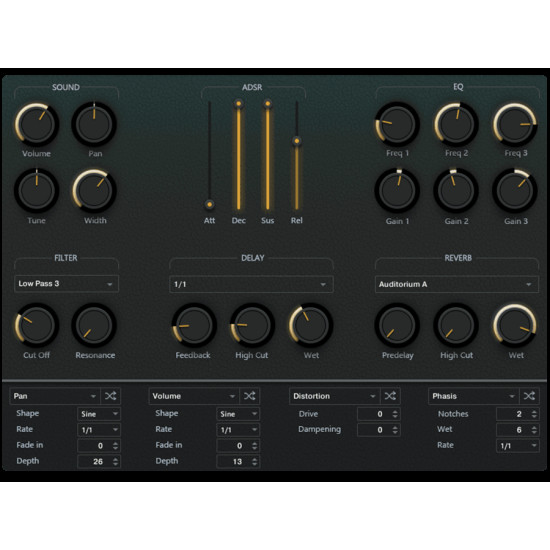Image resolution: width=550 pixels, height=550 pixels.
Task: Click the Distortion Dampening stepper arrows
Action: (395, 430)
